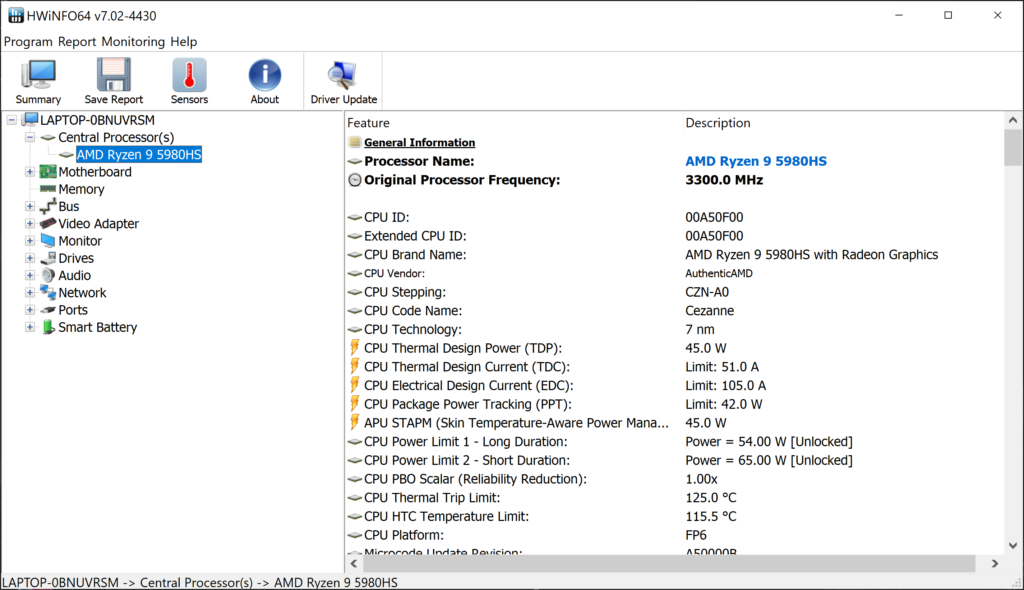Open the Help menu
1024x590 pixels.
(x=184, y=42)
